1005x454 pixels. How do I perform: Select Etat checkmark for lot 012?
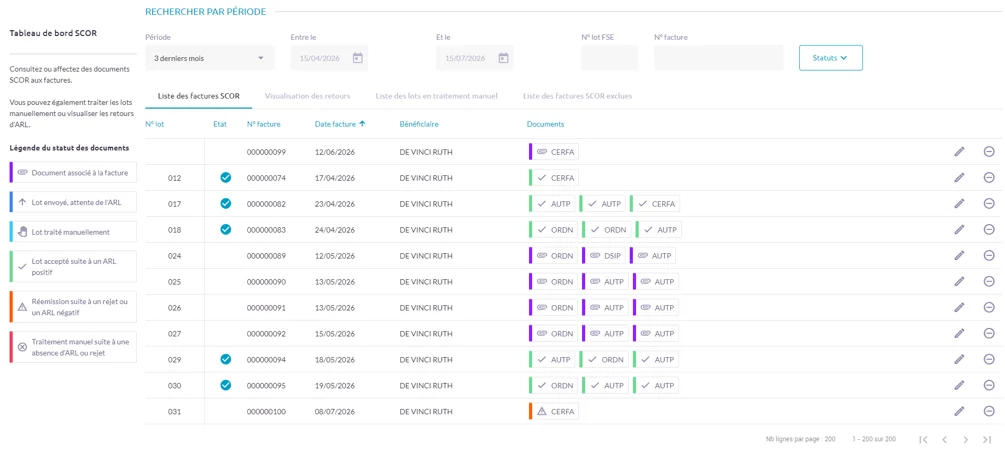point(225,178)
